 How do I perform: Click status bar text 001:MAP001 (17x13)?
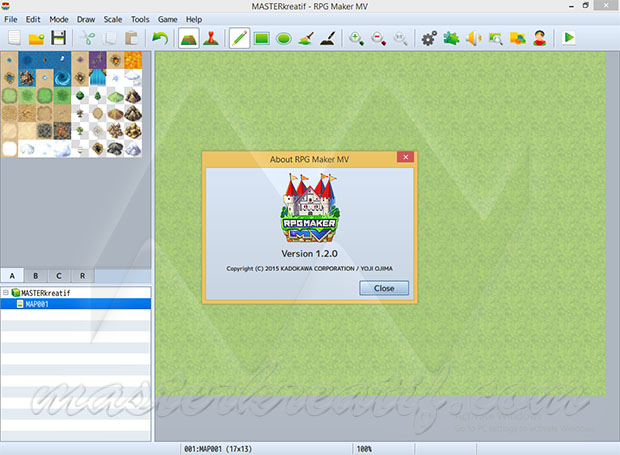(x=217, y=449)
